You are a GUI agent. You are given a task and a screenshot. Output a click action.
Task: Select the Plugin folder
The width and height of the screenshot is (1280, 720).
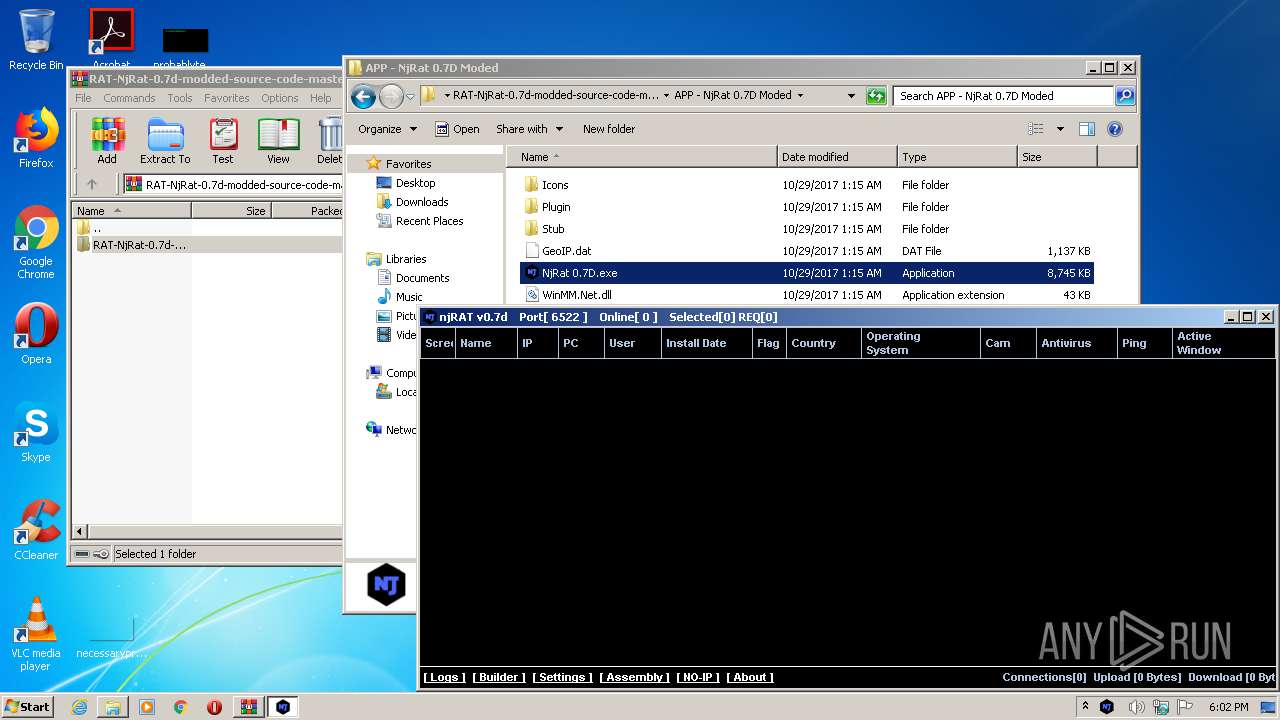point(556,207)
